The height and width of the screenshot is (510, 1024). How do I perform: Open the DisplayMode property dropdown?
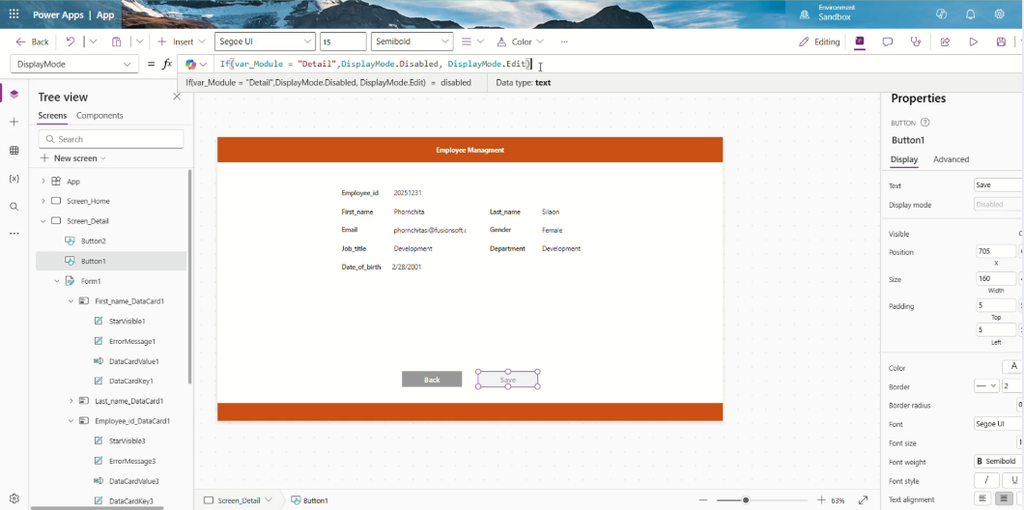(74, 64)
